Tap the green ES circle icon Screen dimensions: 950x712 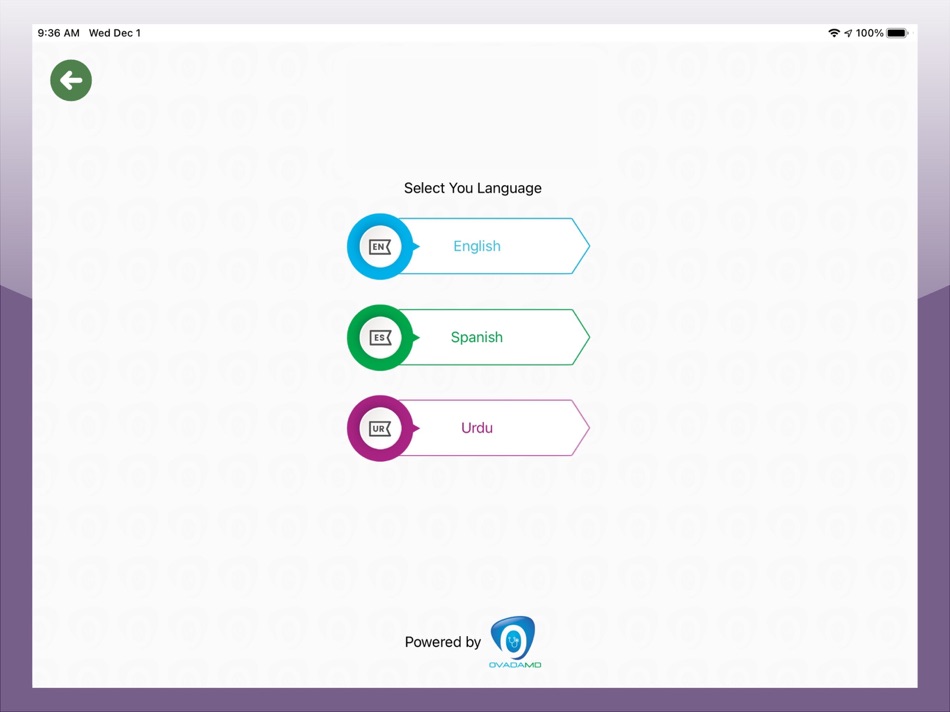380,338
